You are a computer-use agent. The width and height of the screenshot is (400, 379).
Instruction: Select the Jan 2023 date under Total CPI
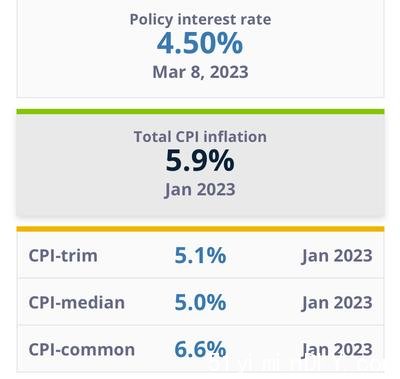pyautogui.click(x=200, y=190)
